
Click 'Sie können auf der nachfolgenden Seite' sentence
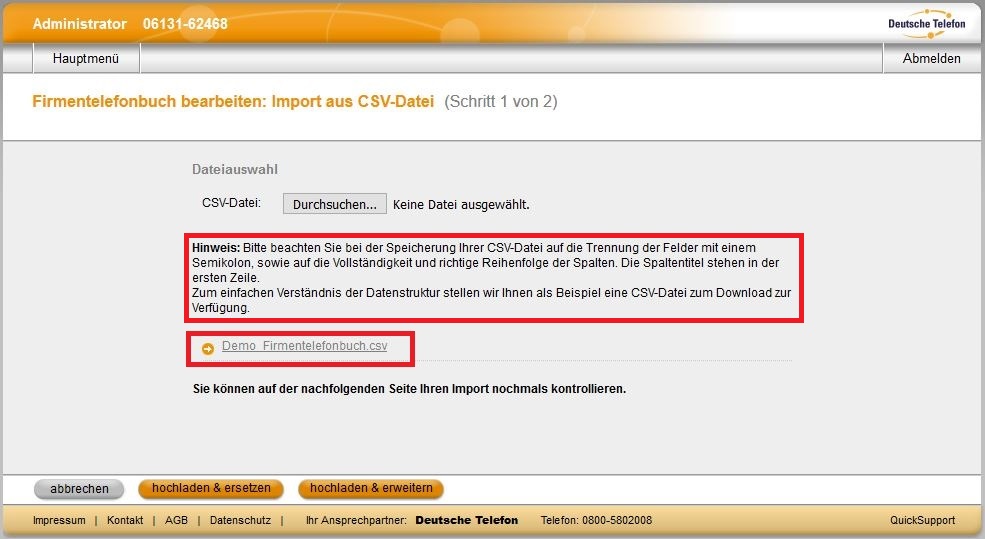point(410,389)
